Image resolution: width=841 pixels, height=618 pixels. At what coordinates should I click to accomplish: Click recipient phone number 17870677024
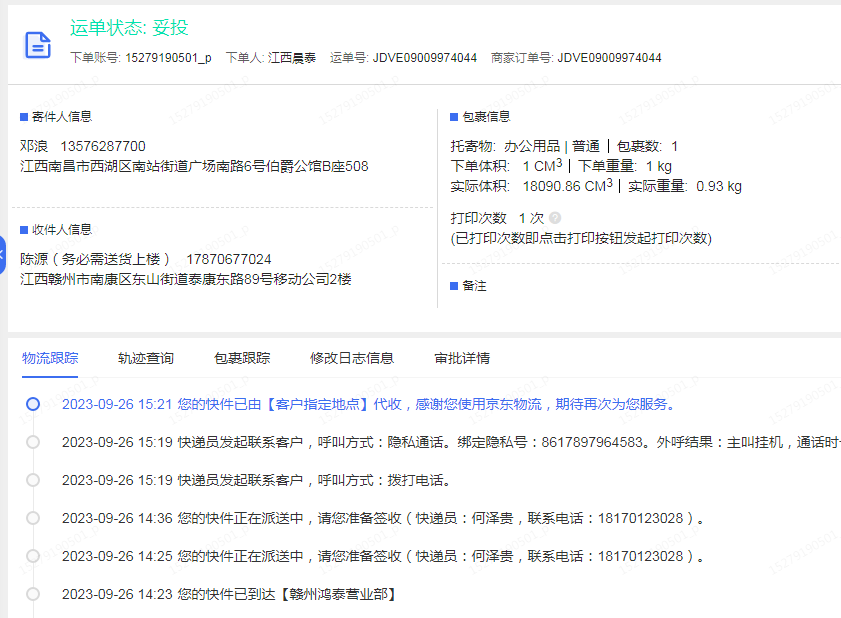click(228, 259)
